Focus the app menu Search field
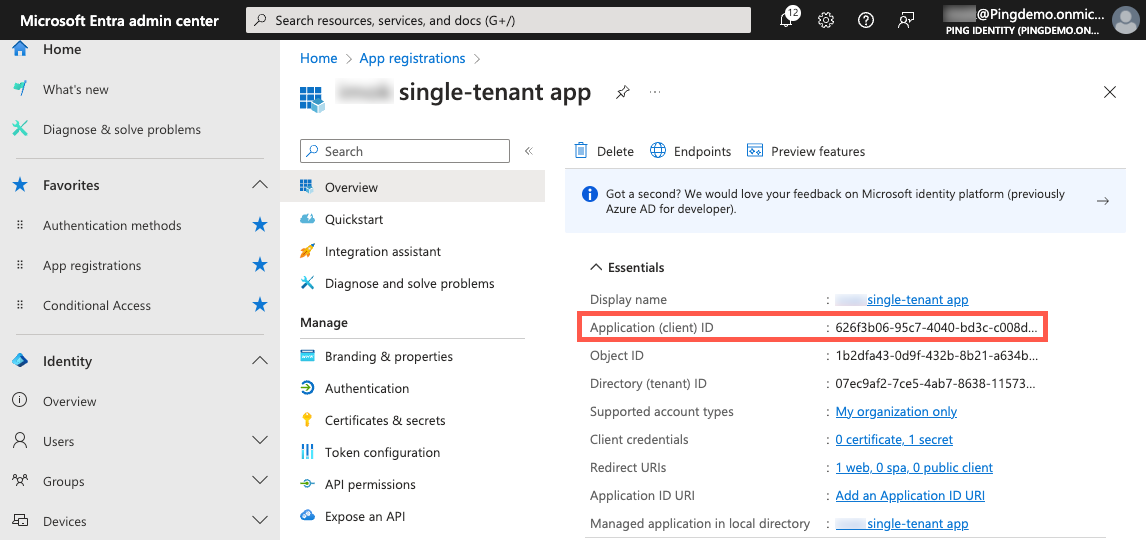The image size is (1146, 540). pyautogui.click(x=405, y=151)
